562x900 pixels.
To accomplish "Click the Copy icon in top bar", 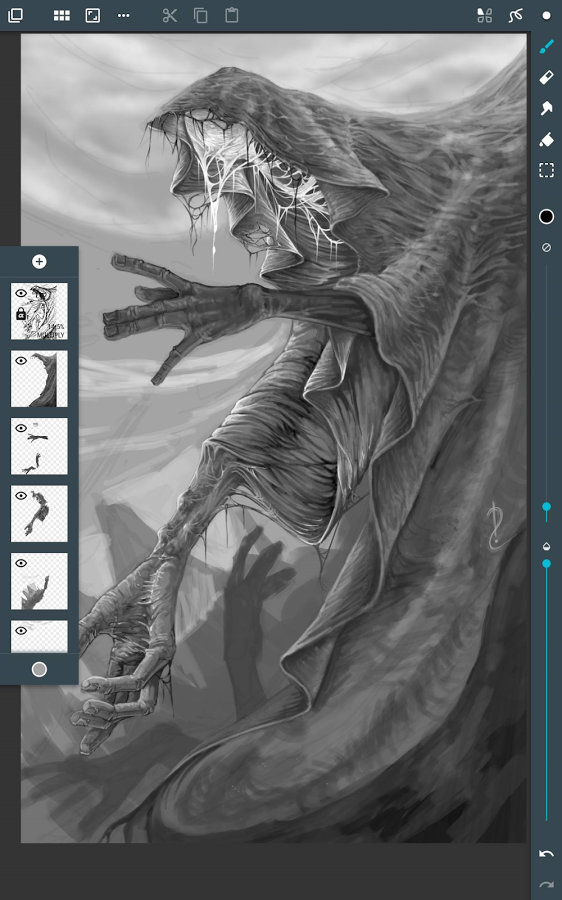I will pos(200,15).
